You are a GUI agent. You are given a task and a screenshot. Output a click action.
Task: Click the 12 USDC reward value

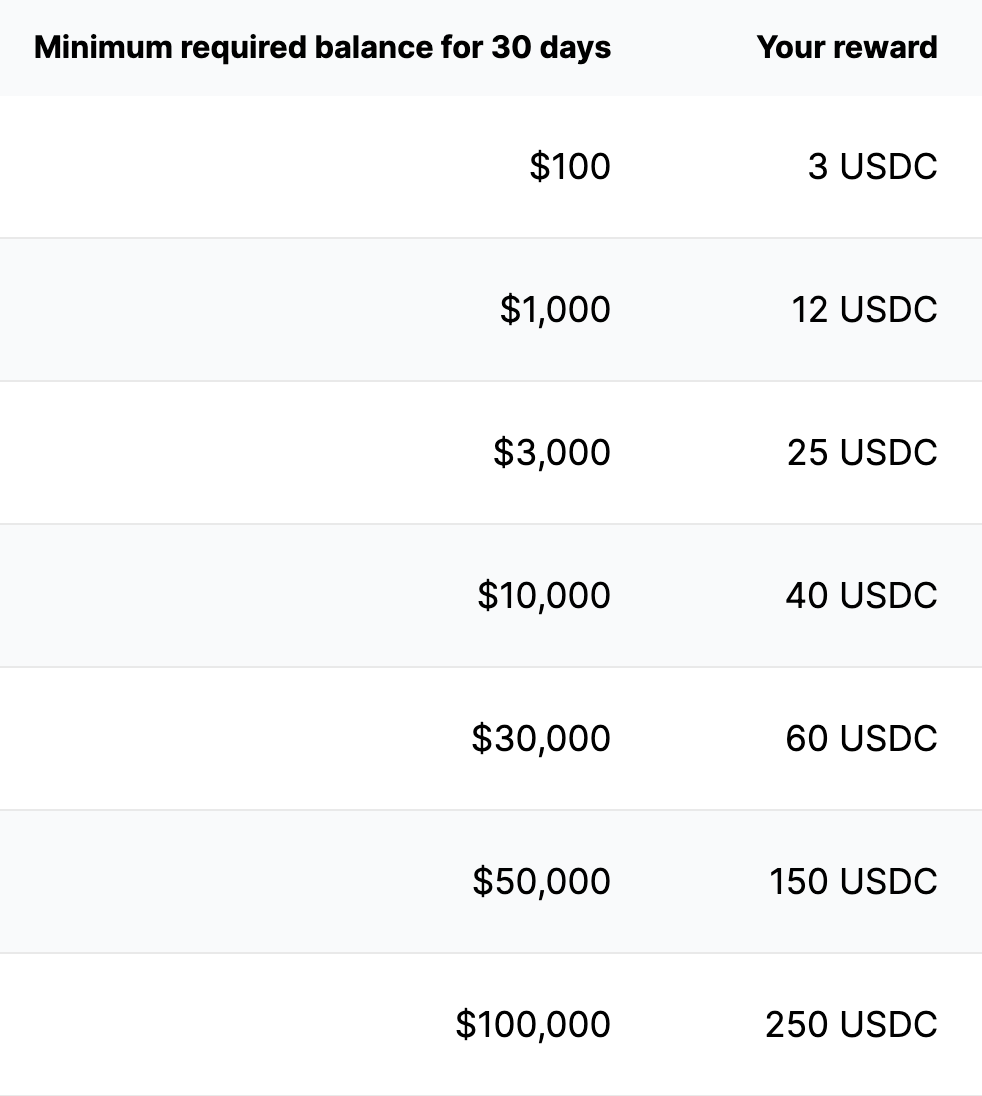(x=864, y=309)
